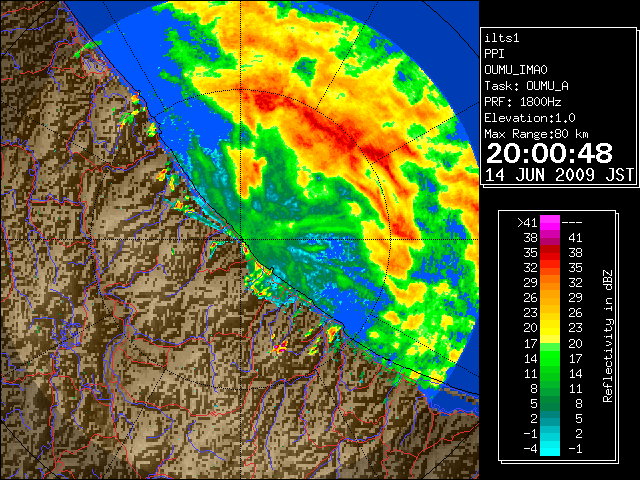Screen dimensions: 640x480
Task: Click the '-4' legend label
Action: coord(530,449)
